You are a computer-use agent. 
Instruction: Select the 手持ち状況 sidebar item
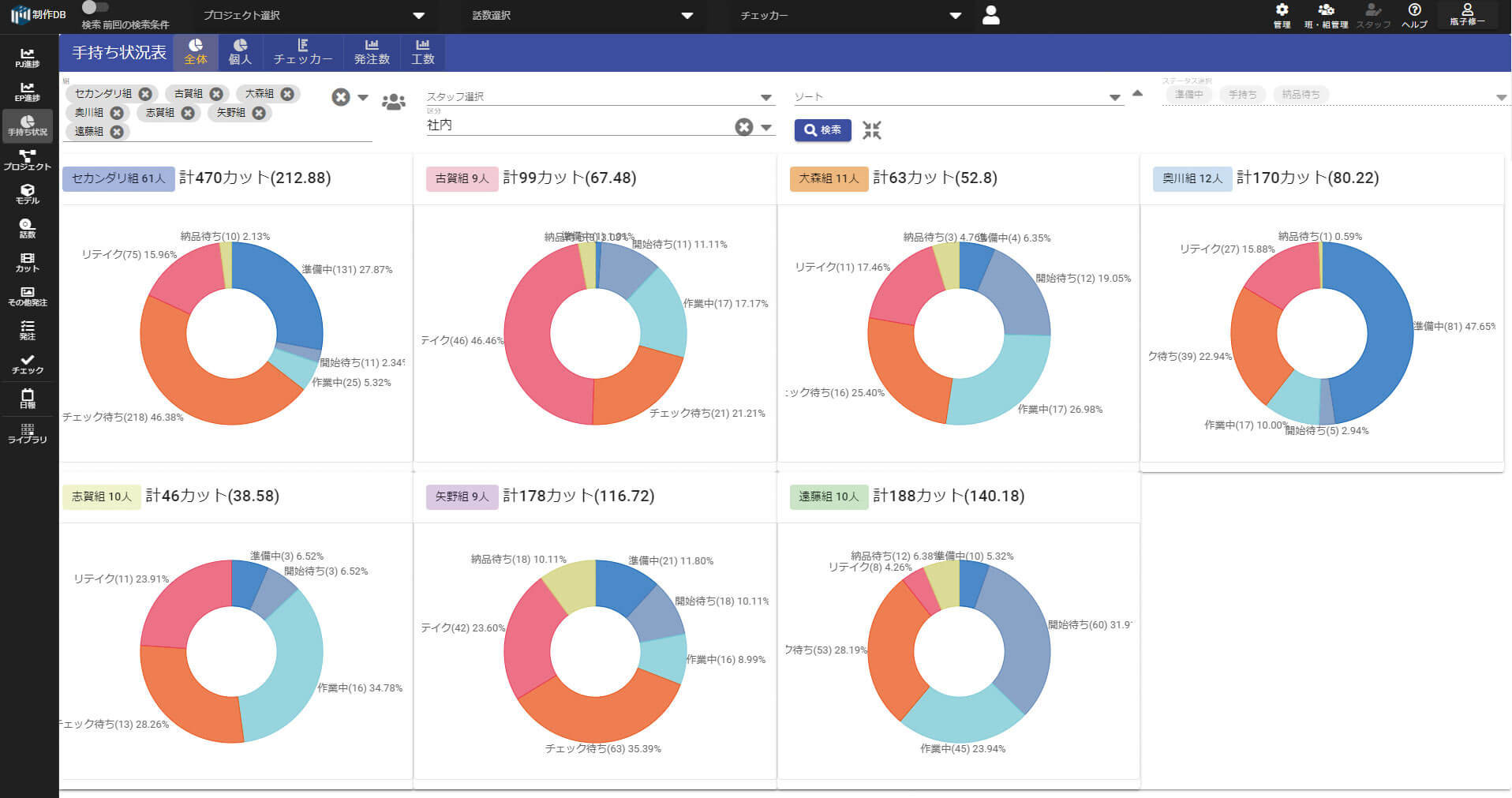pyautogui.click(x=28, y=126)
